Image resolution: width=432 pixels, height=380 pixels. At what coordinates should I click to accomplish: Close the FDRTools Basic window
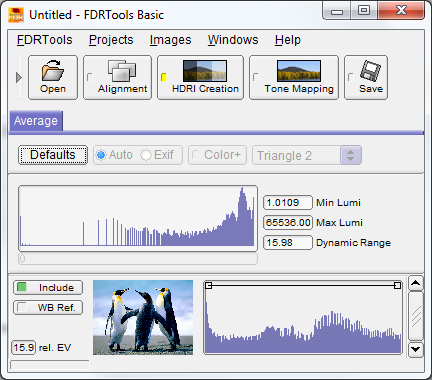tap(401, 11)
